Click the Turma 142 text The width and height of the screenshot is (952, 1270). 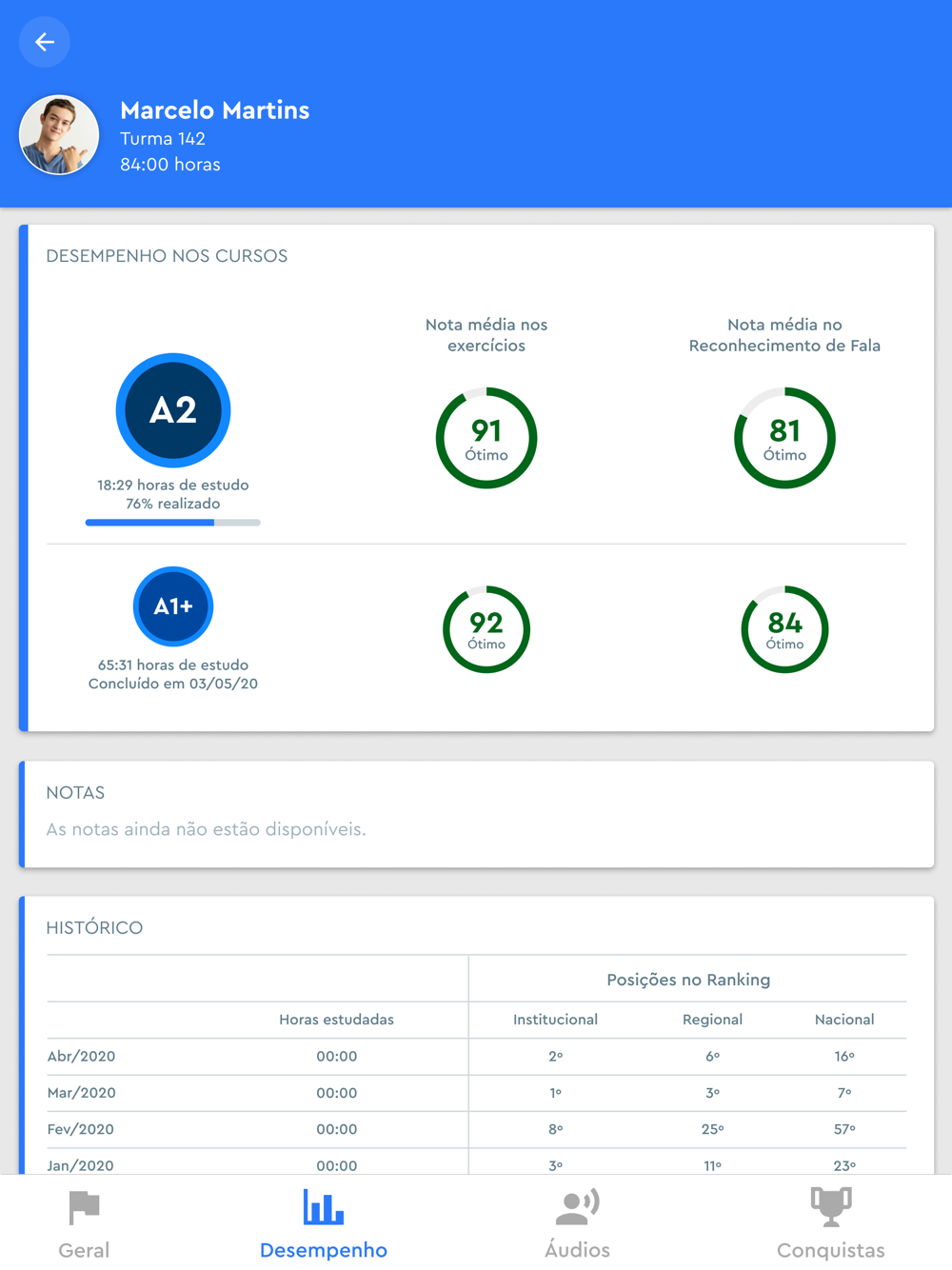pos(163,139)
